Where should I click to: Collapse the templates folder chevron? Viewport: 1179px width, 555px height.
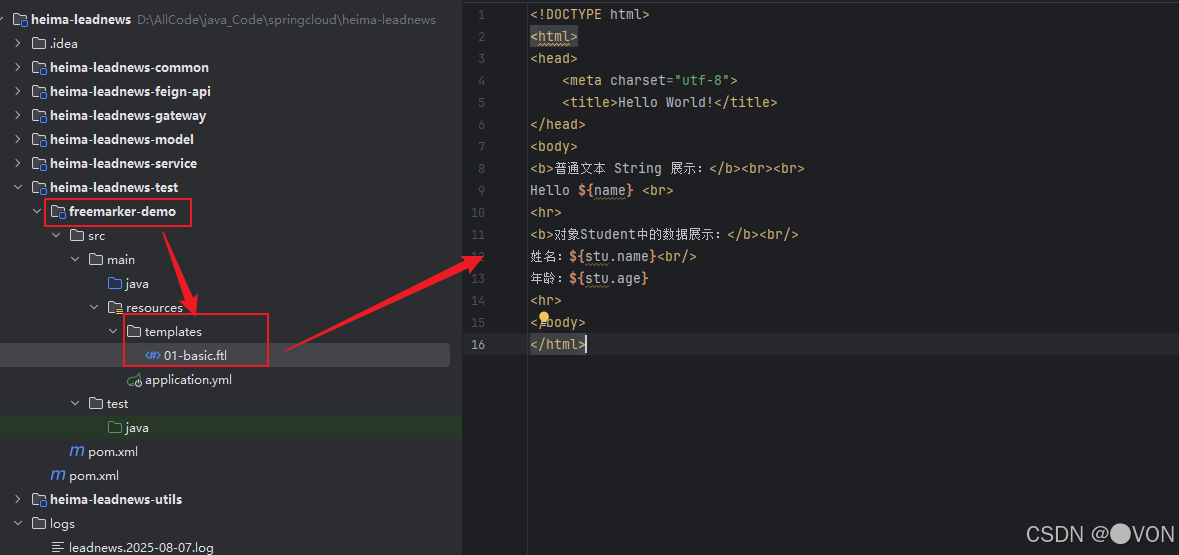113,332
